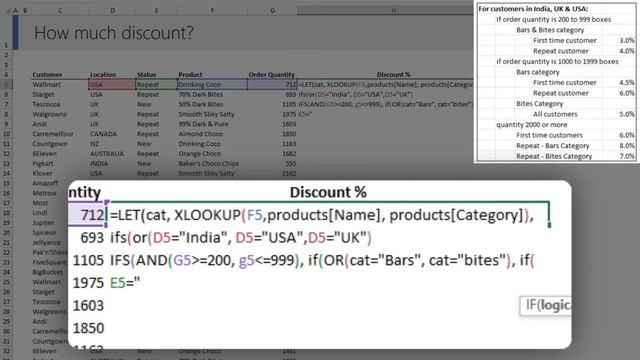Click the '99% Dark & Pure' product cell
Screen dimensions: 640x360
(x=203, y=124)
